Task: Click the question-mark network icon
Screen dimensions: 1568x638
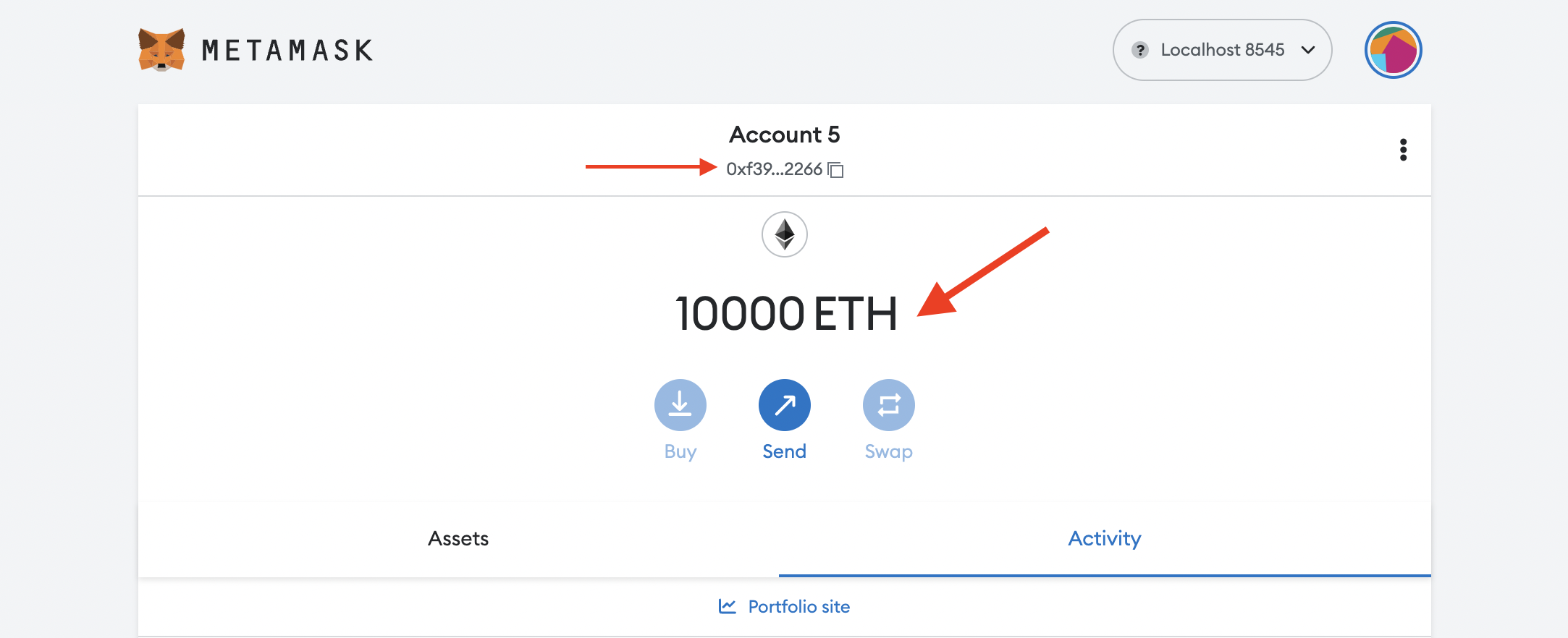Action: 1140,50
